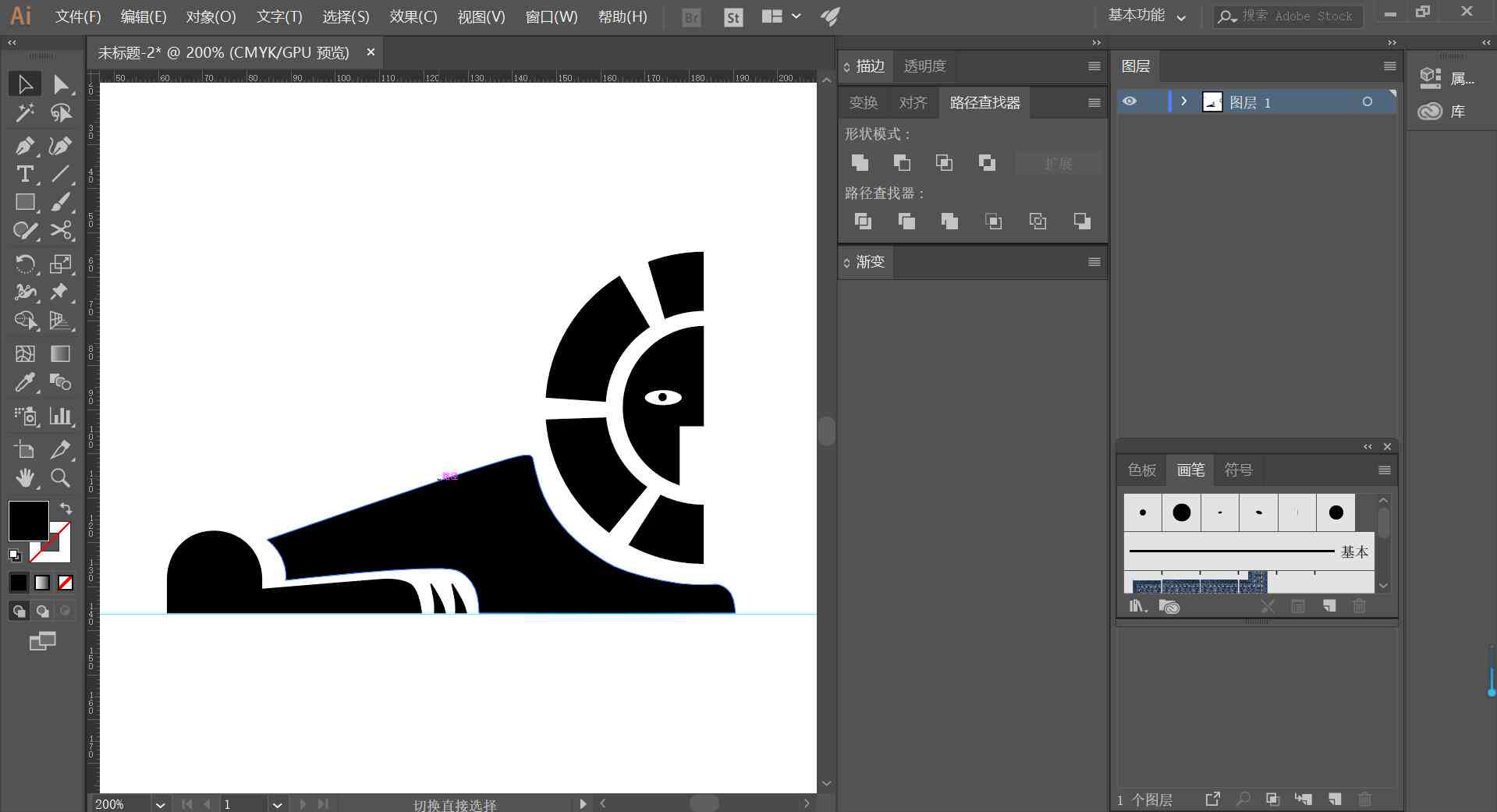
Task: Open zoom level dropdown at 200%
Action: pyautogui.click(x=160, y=804)
